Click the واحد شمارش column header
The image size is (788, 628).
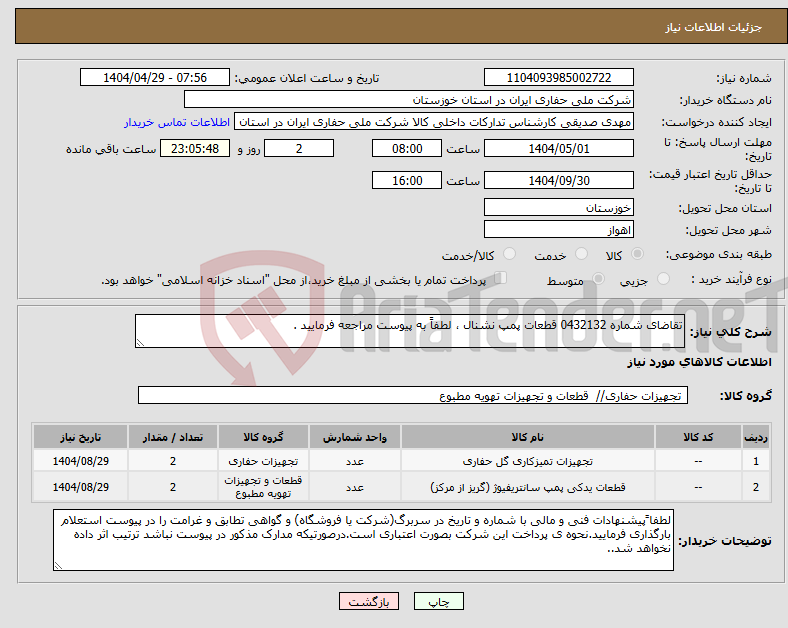(355, 437)
